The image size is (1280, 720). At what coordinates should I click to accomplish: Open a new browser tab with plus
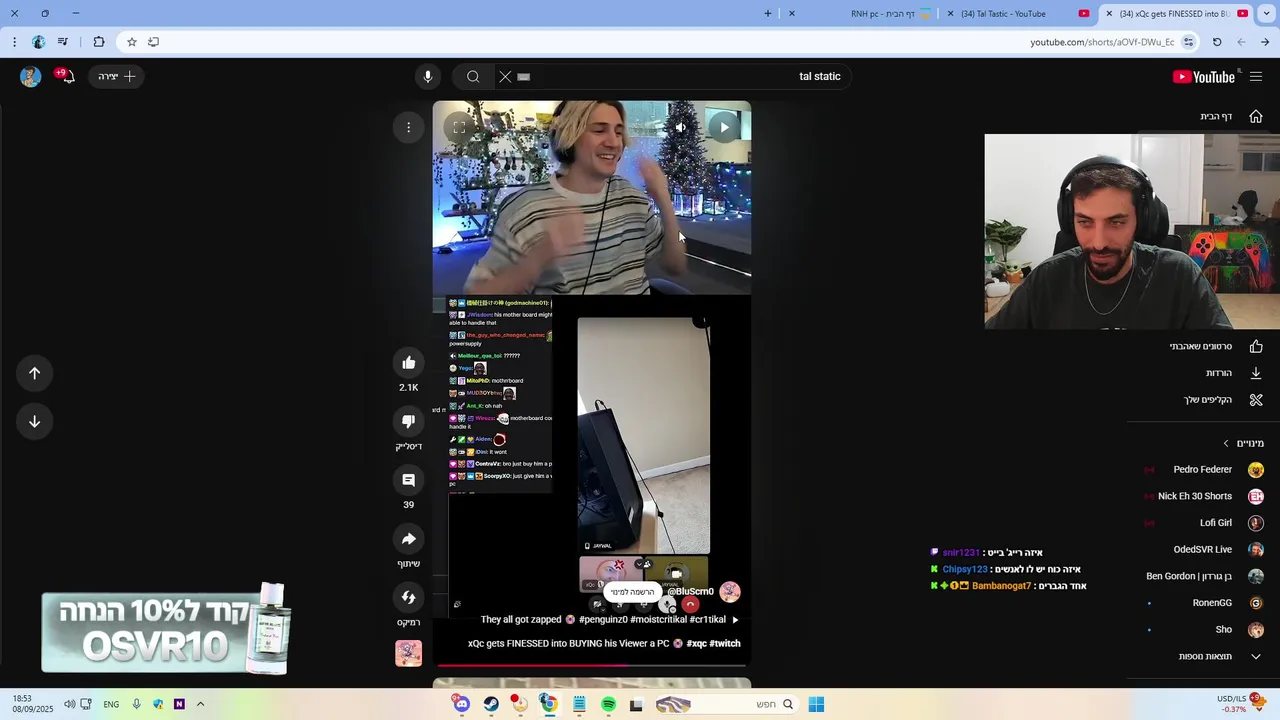point(768,14)
